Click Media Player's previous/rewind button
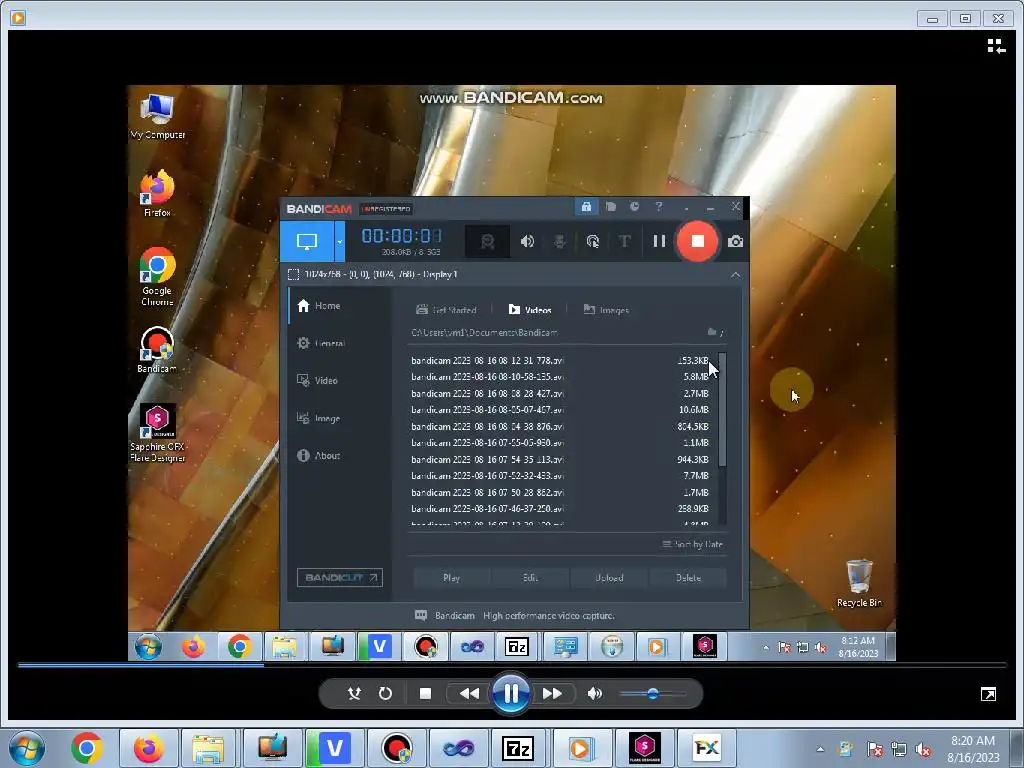Screen dimensions: 1024x768 click(469, 694)
